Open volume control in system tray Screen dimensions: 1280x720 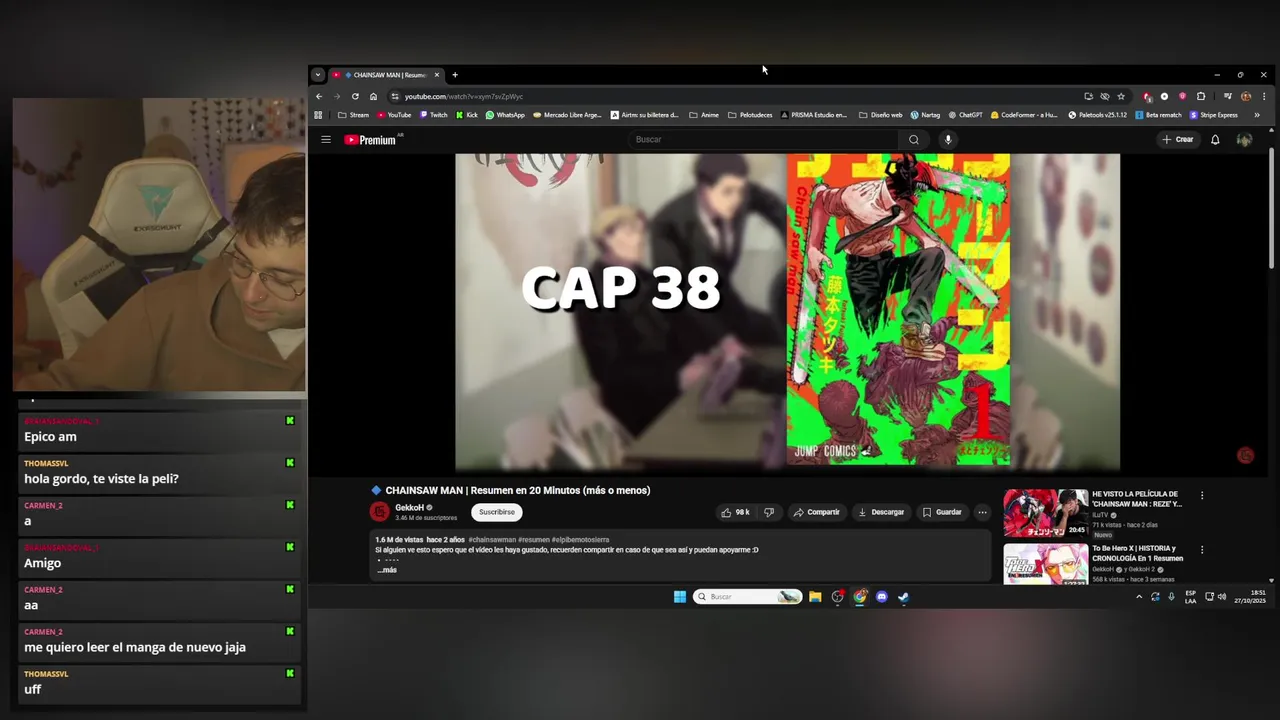coord(1222,597)
